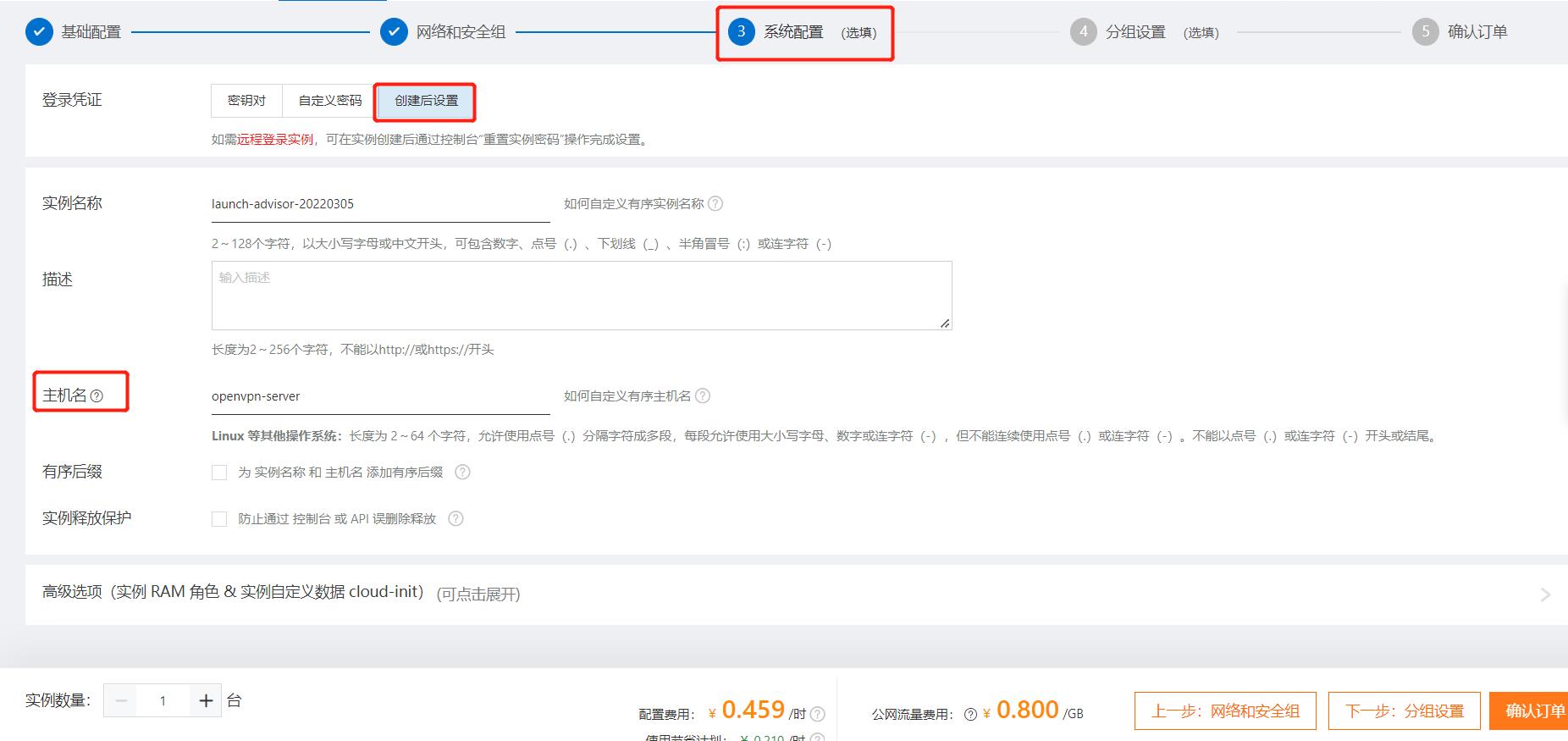The width and height of the screenshot is (1568, 741).
Task: Open 如何自定义有序主机名 link
Action: coord(627,395)
